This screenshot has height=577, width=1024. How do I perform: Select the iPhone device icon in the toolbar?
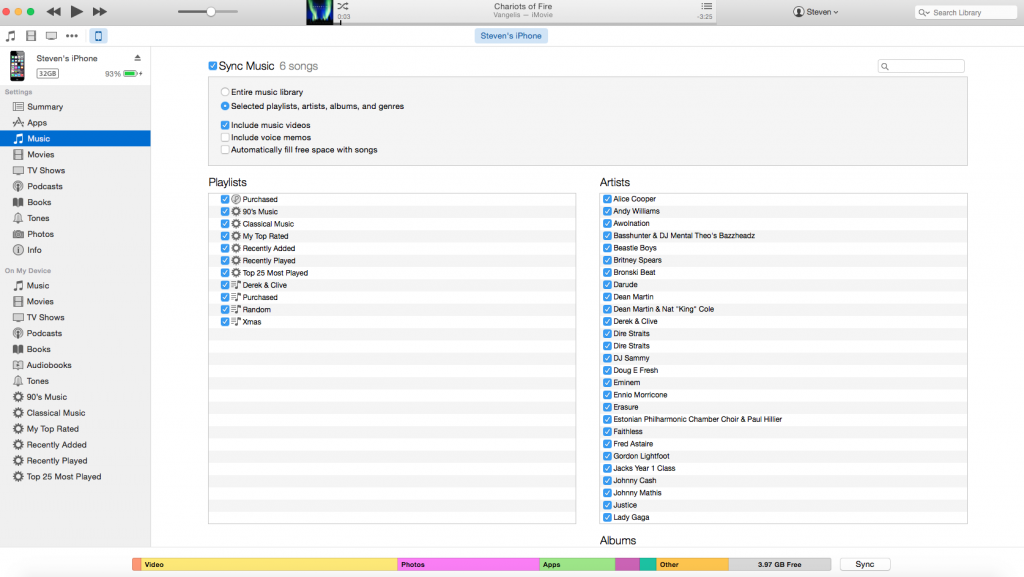[x=97, y=35]
